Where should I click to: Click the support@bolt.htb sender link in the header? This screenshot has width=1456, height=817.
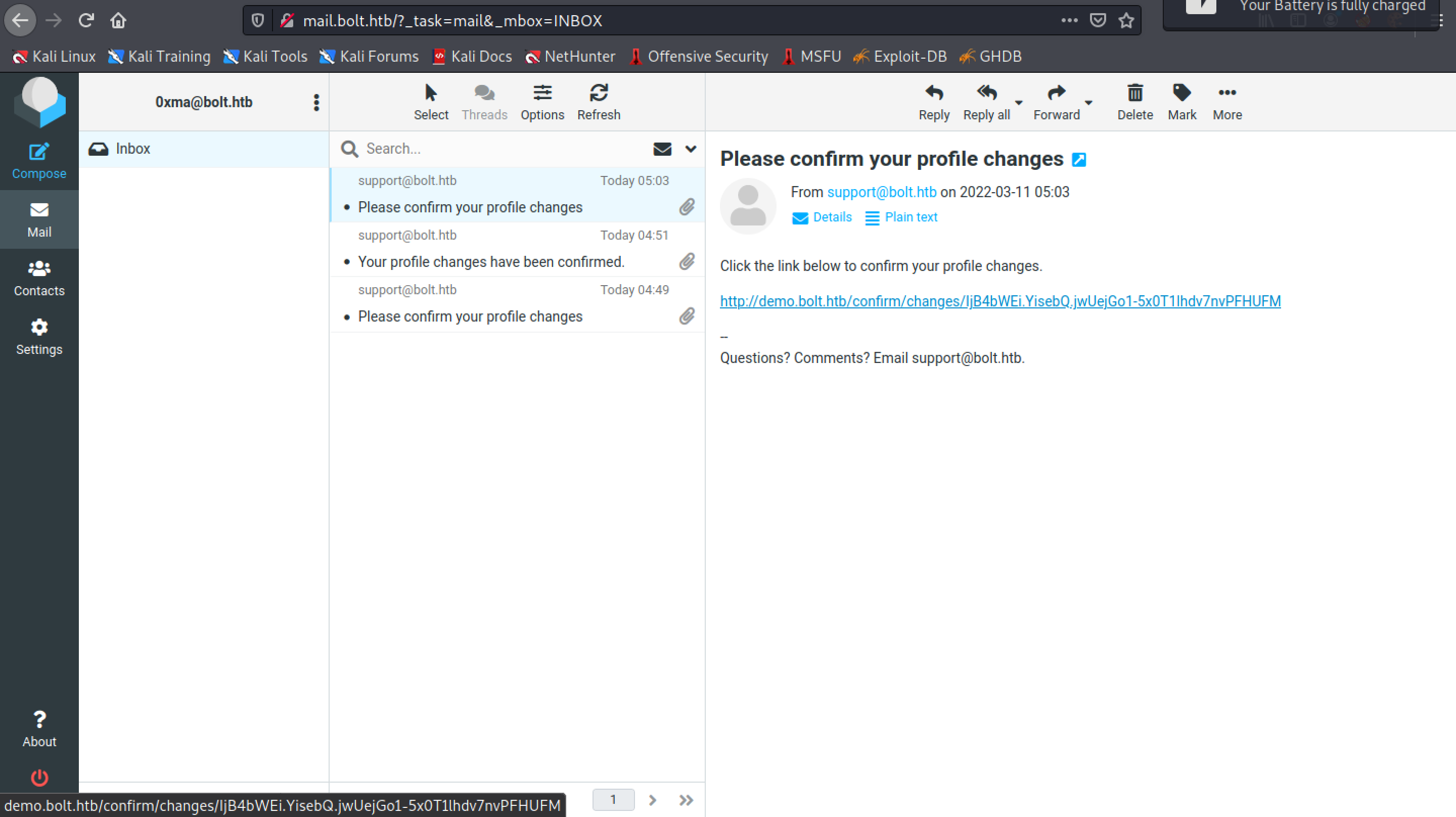882,192
